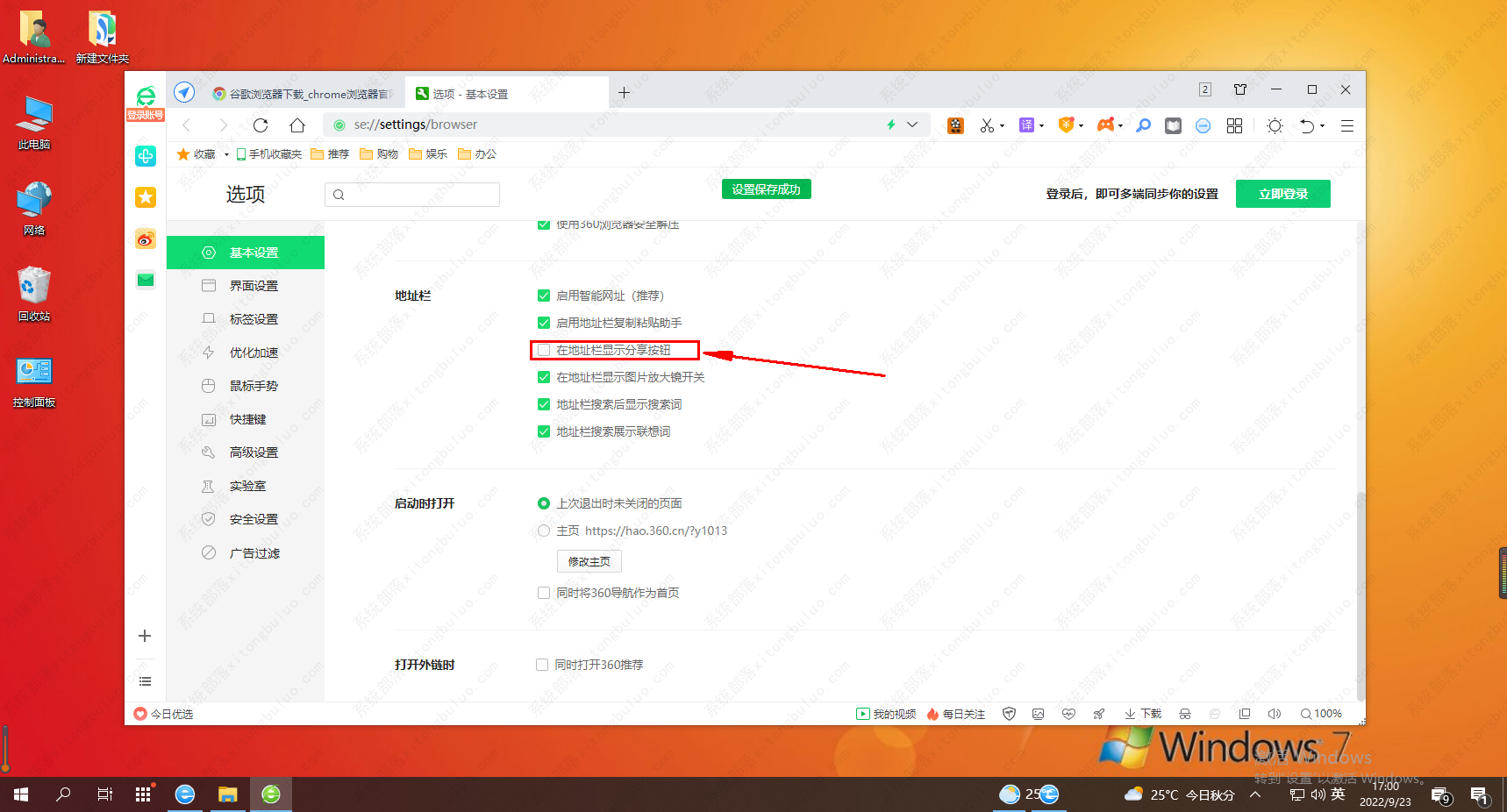Click the blue ad-block circle icon
Viewport: 1507px width, 812px height.
coord(1203,125)
